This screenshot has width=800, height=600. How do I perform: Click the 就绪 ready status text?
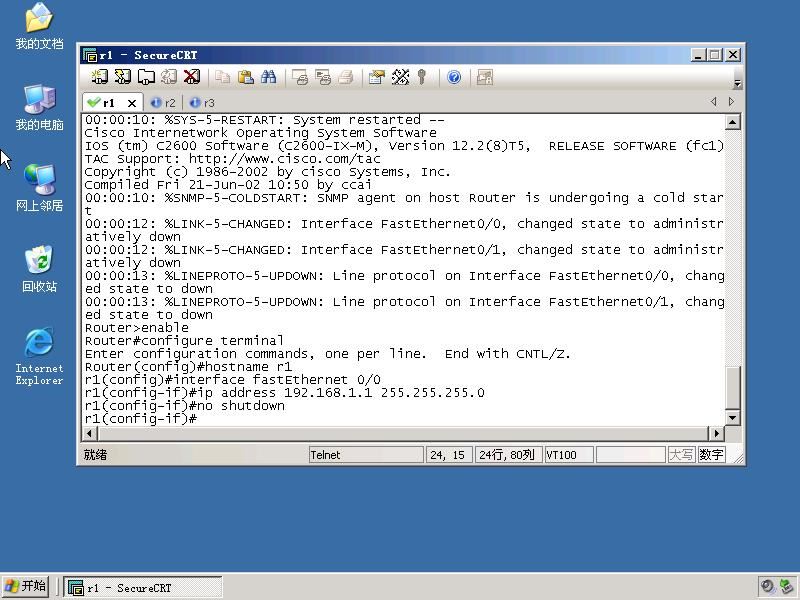click(95, 455)
